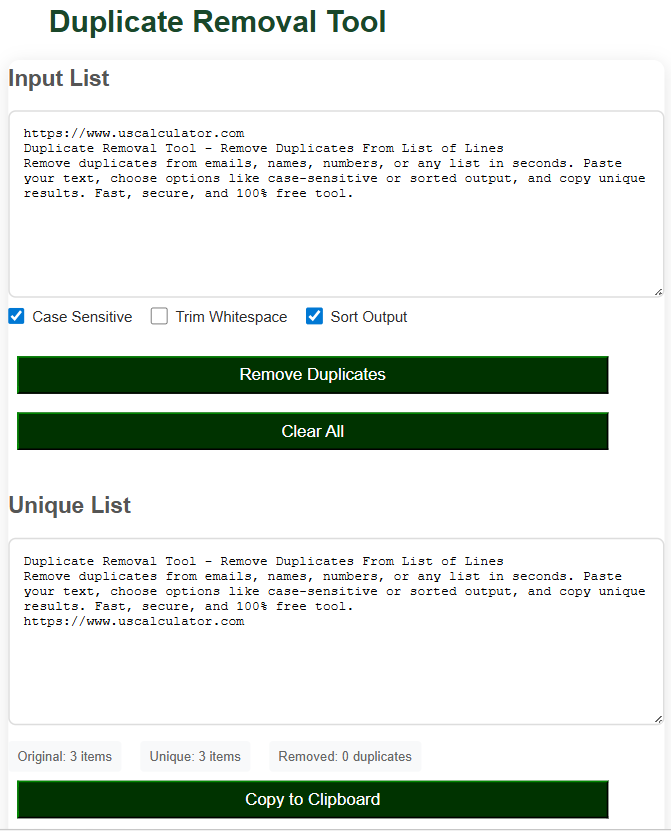Click the URL line in Unique List
The image size is (671, 831).
(134, 621)
